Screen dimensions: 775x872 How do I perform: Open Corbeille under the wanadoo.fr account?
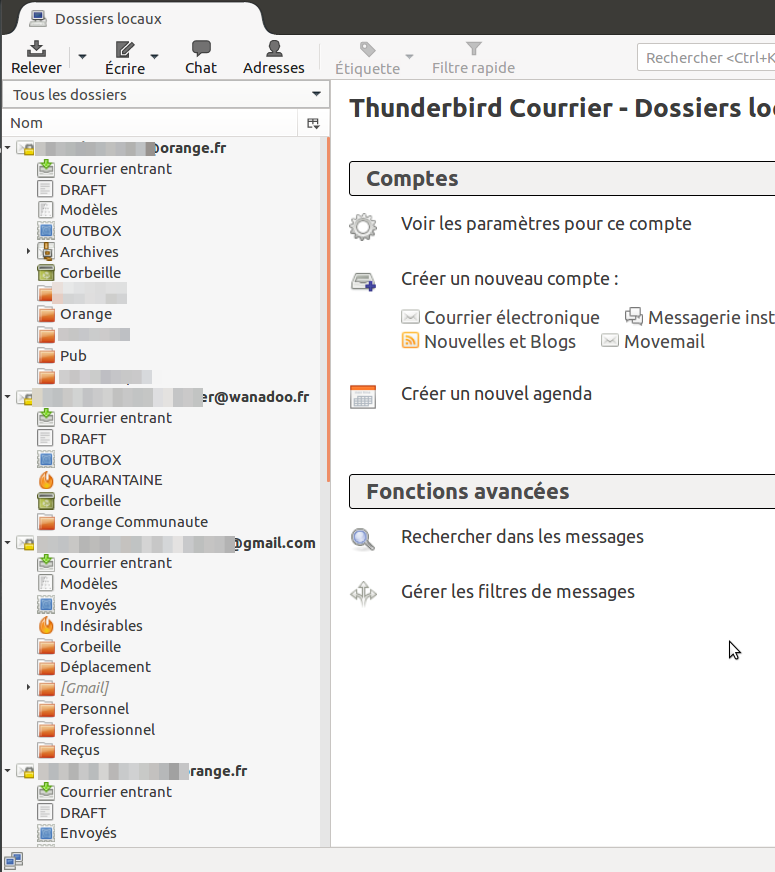[x=90, y=501]
